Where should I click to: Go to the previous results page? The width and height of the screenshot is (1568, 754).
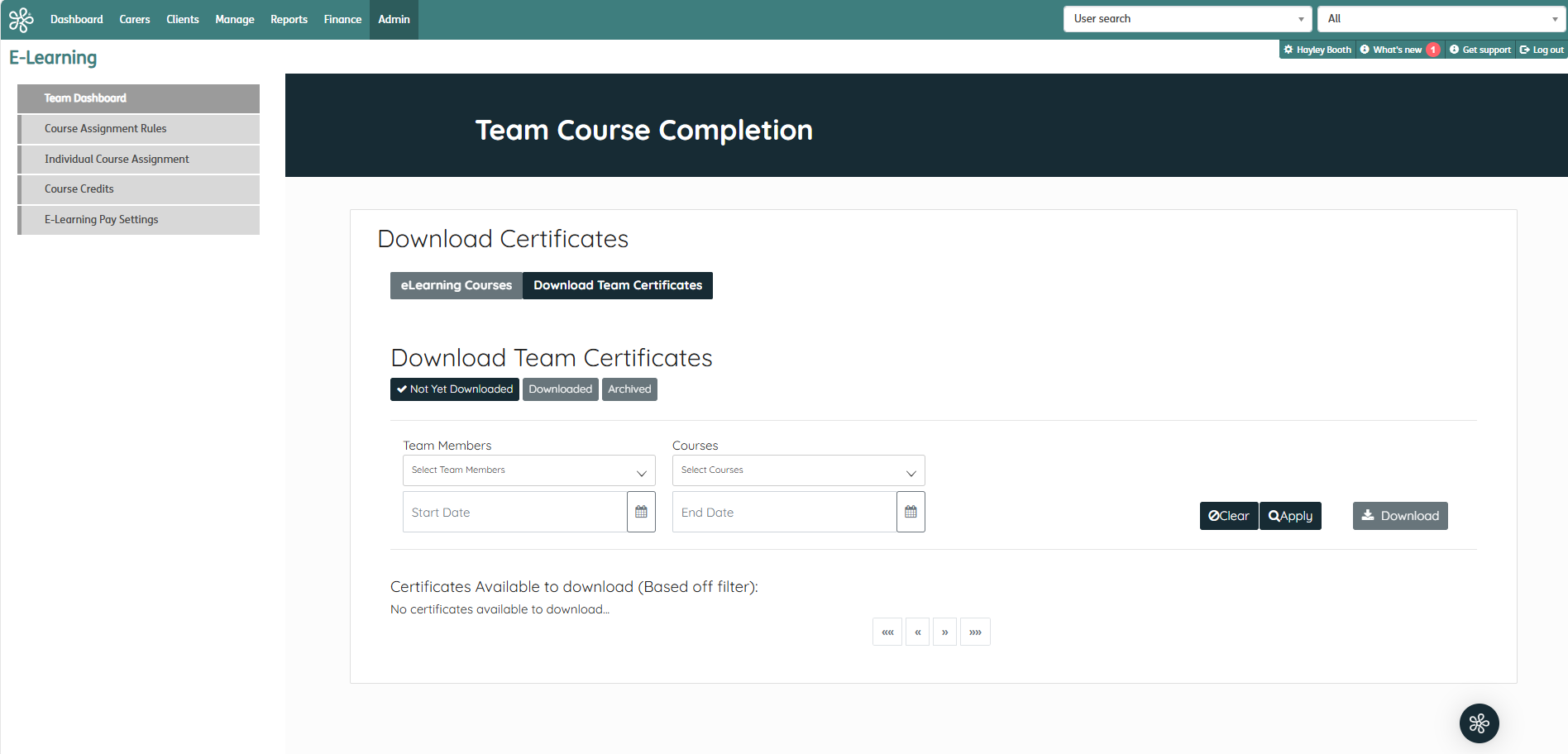[x=917, y=632]
